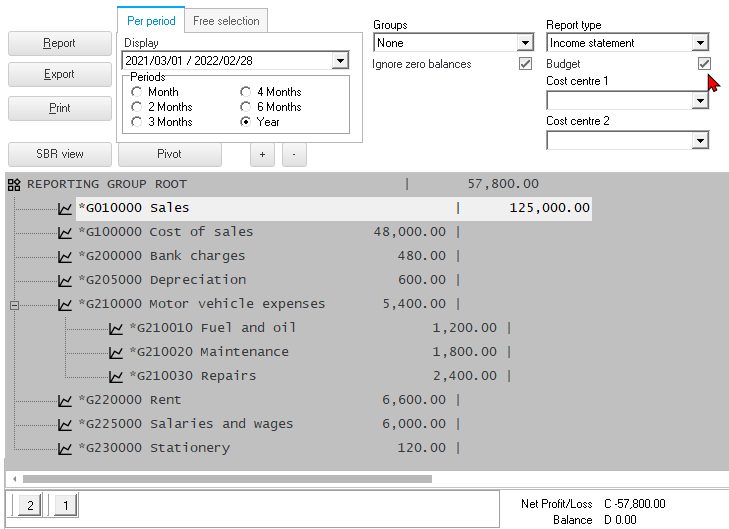This screenshot has height=529, width=729.
Task: Select the Per period tab
Action: pyautogui.click(x=151, y=21)
